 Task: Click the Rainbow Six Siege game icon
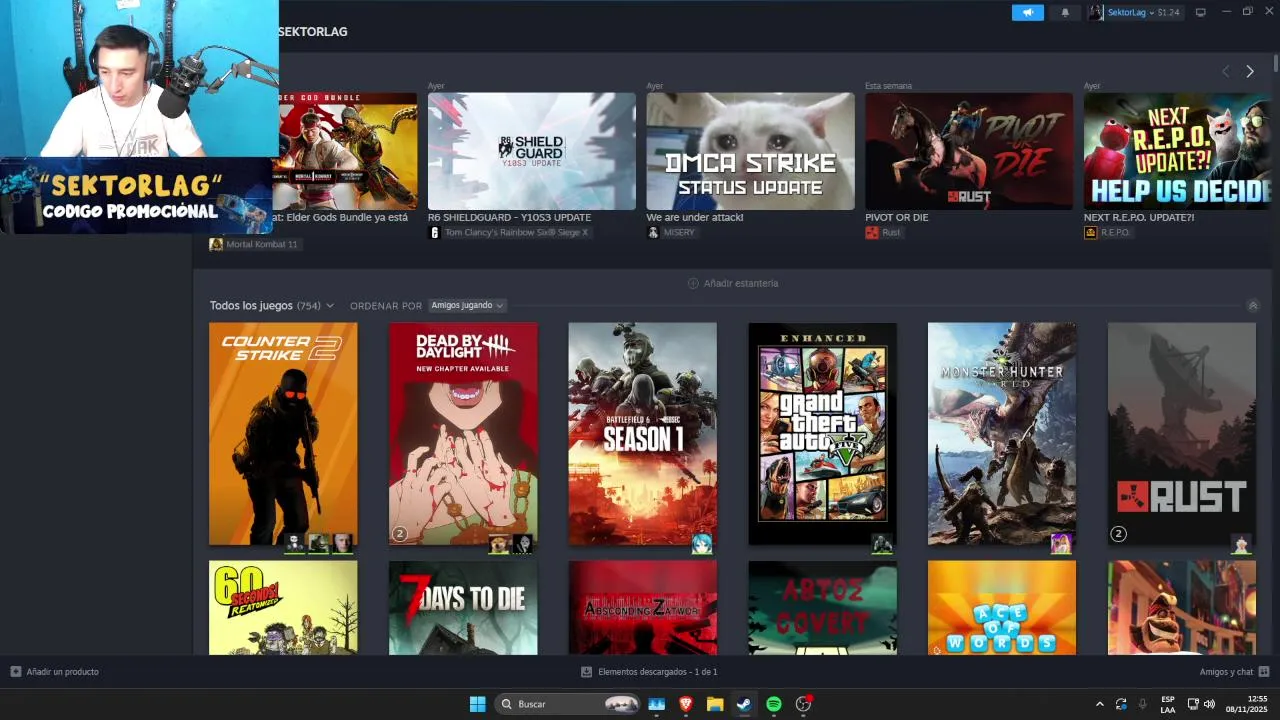point(434,232)
